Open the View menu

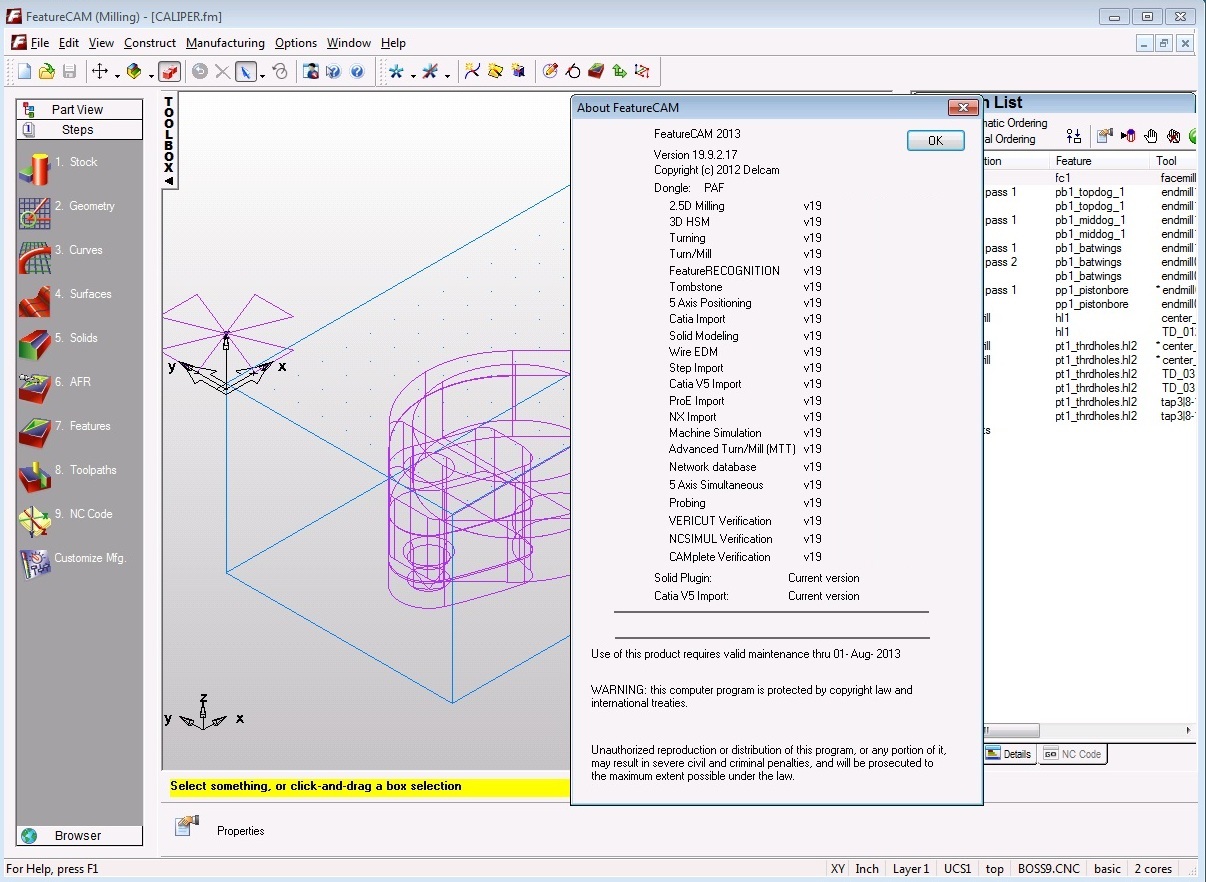(101, 43)
